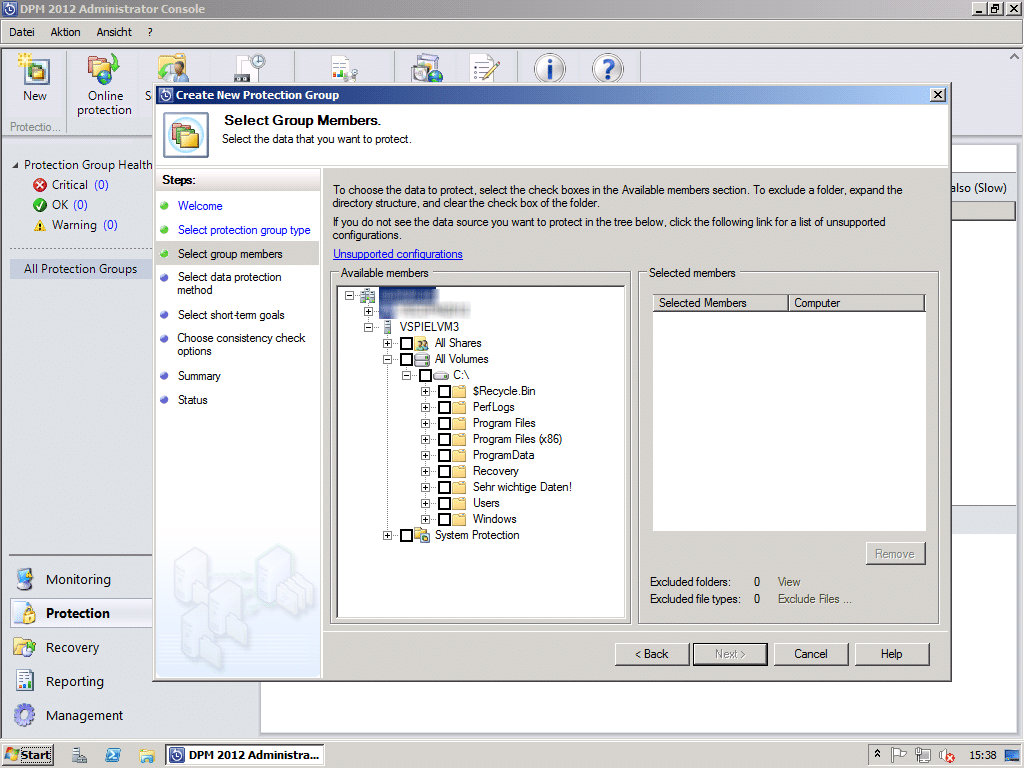Image resolution: width=1024 pixels, height=768 pixels.
Task: Check the Recovery folder checkbox in tree
Action: point(444,472)
